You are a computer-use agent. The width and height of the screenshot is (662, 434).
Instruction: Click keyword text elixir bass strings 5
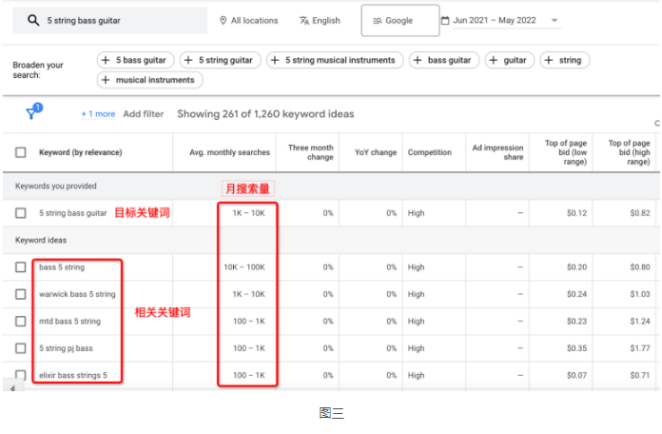[73, 375]
